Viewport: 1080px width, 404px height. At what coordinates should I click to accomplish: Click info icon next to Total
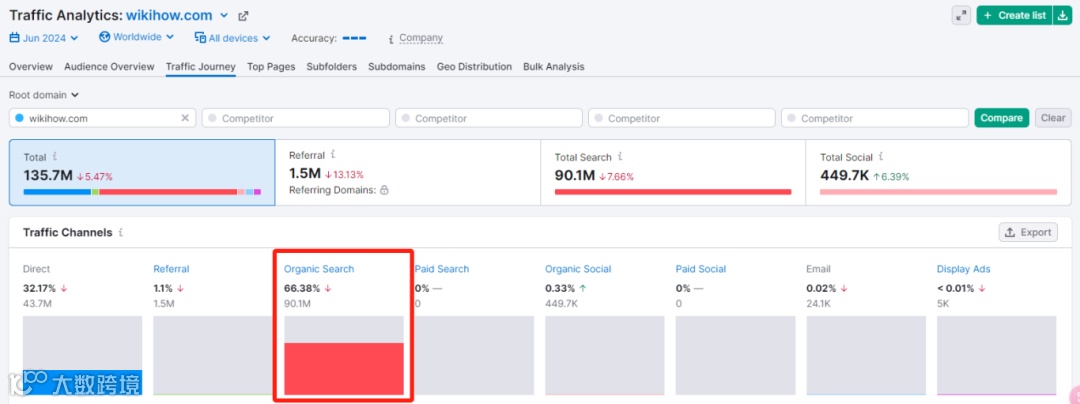click(55, 157)
